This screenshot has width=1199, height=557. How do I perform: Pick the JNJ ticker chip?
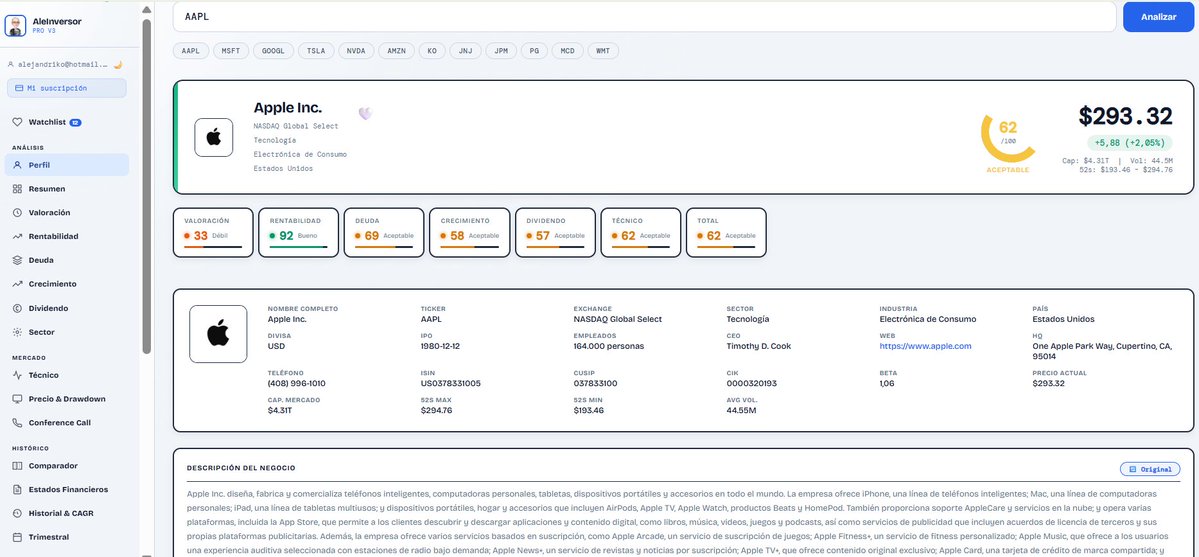point(465,50)
